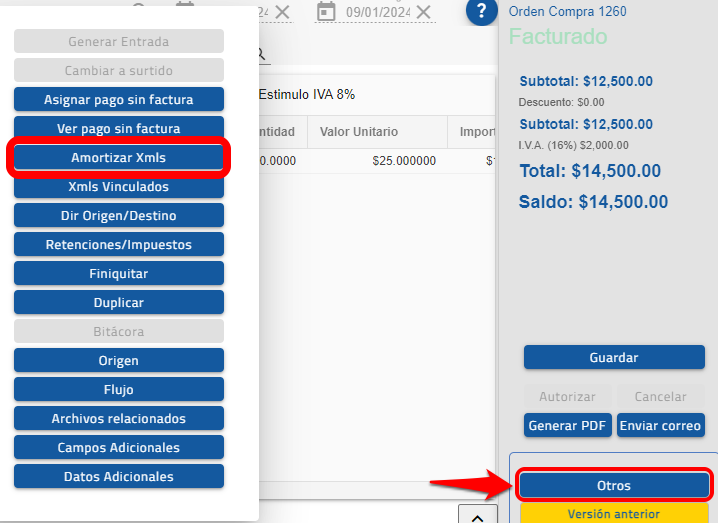Open Dir Origen/Destino option
The height and width of the screenshot is (523, 718).
point(119,216)
